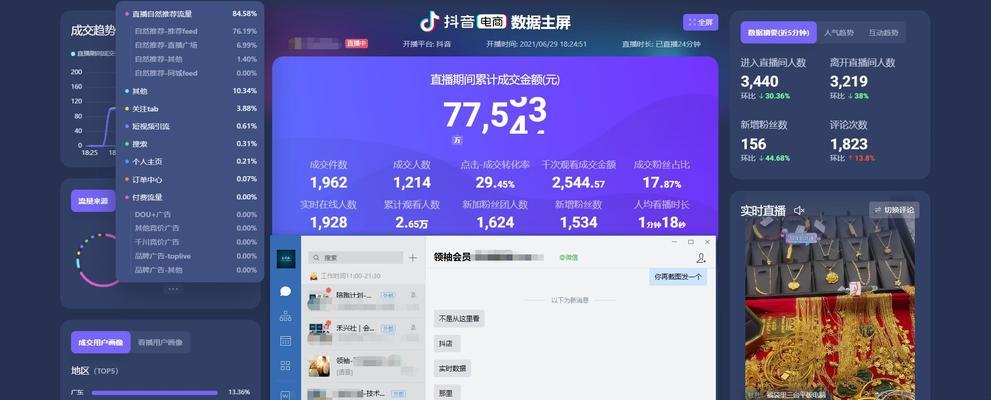Click the 短视频引流 traffic row

click(x=190, y=126)
